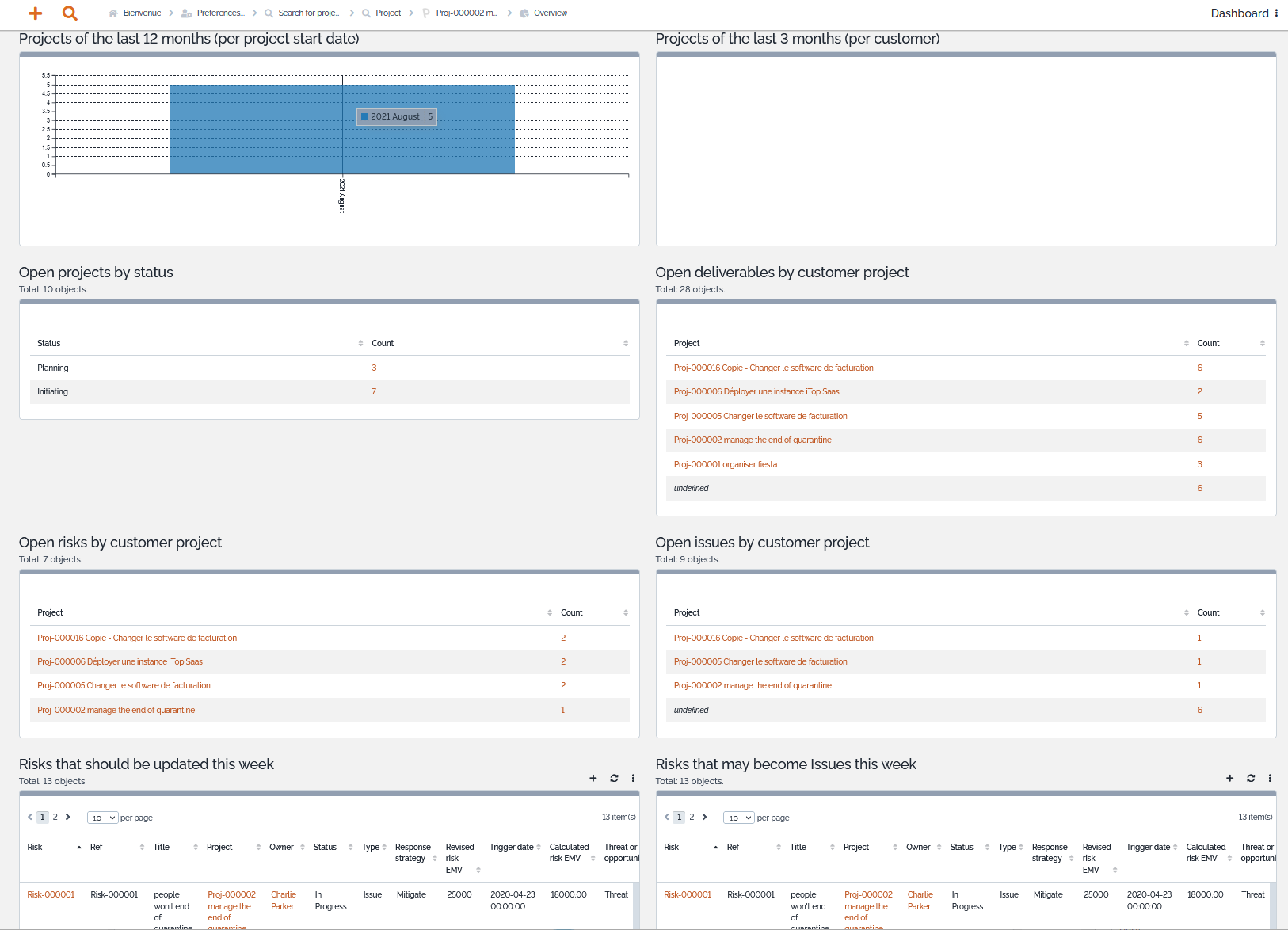Open the per page selector on right risks table

pos(739,818)
